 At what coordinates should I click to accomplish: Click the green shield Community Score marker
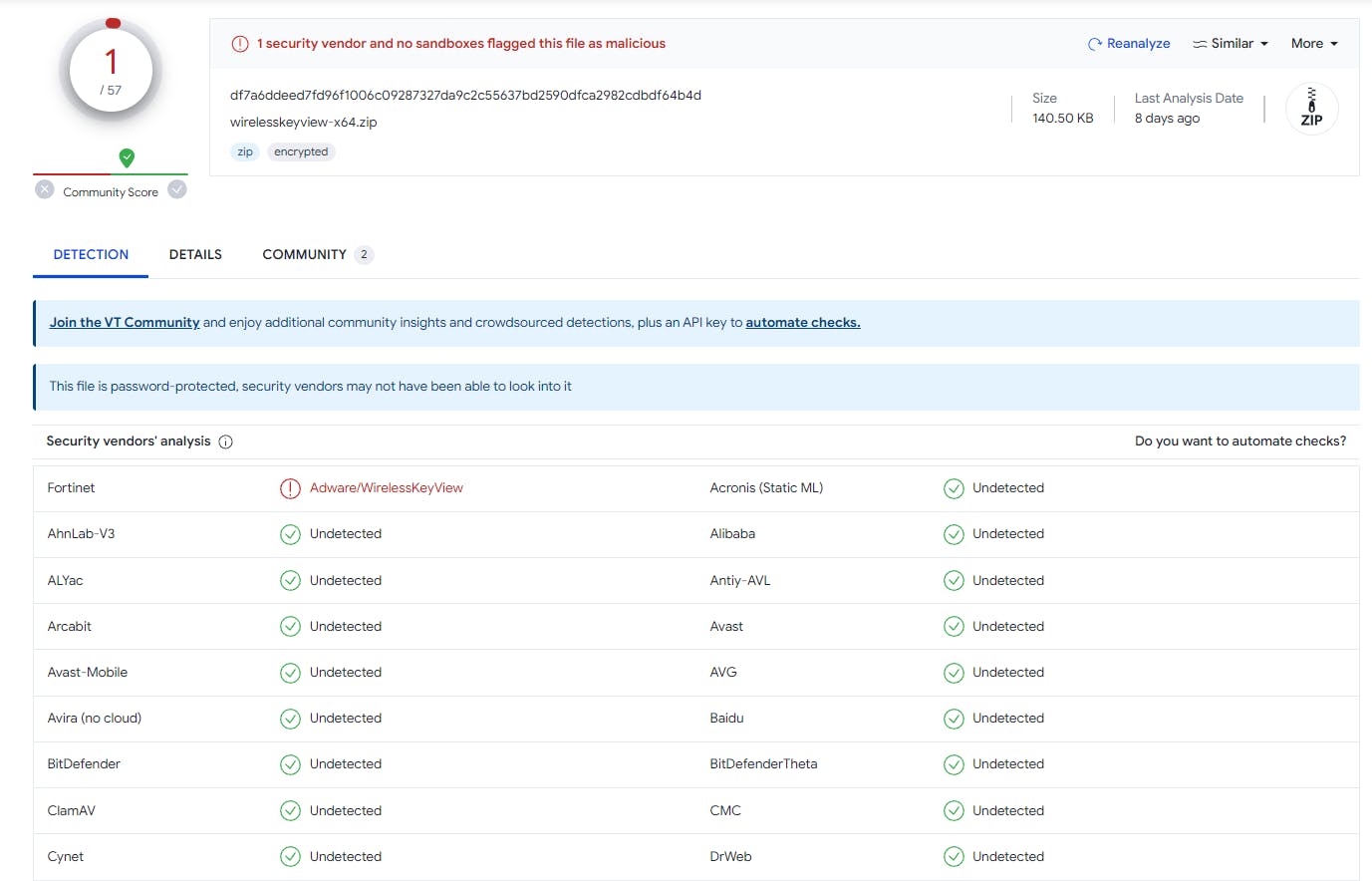point(127,157)
